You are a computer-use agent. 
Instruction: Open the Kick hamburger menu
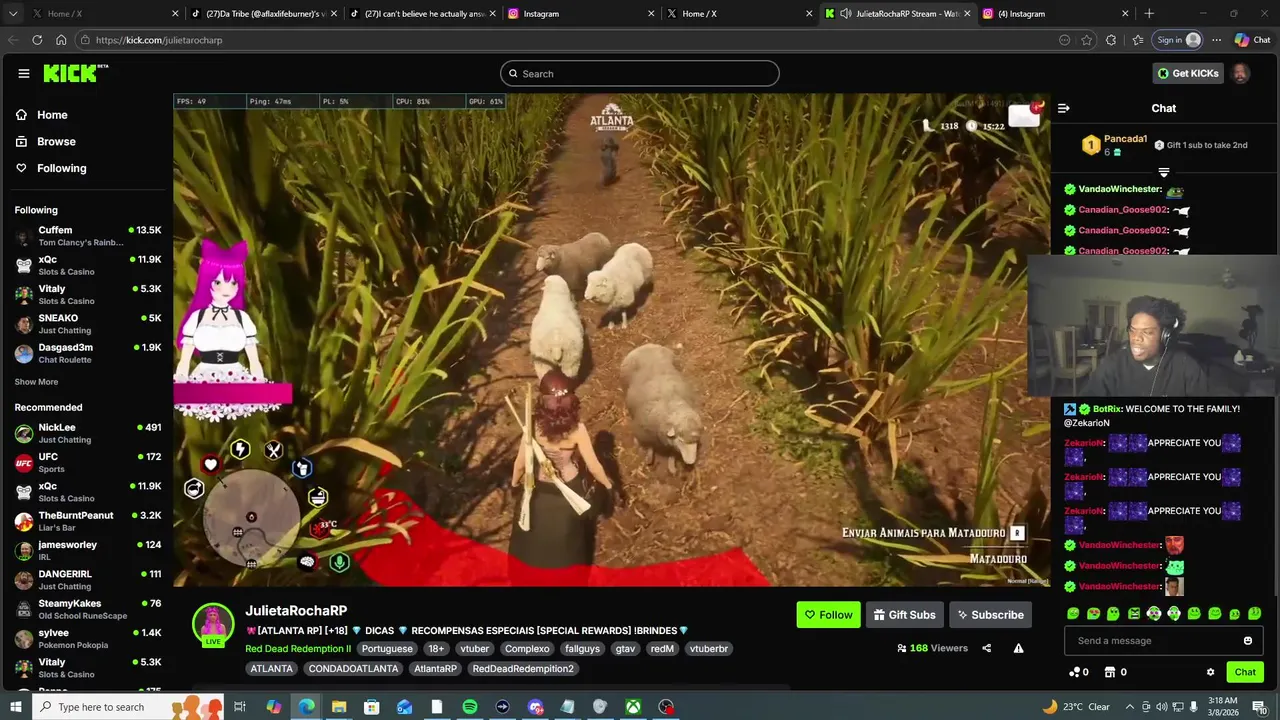tap(23, 73)
